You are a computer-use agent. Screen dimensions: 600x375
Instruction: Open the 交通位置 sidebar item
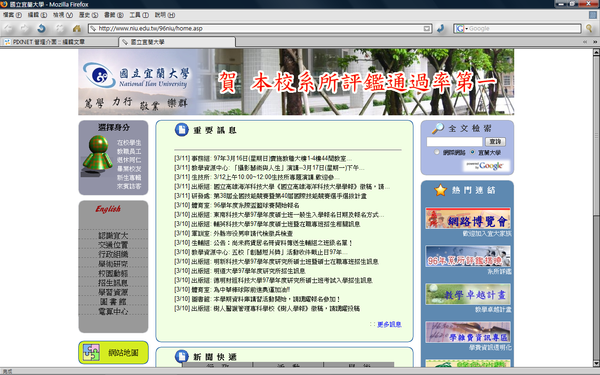coord(113,245)
